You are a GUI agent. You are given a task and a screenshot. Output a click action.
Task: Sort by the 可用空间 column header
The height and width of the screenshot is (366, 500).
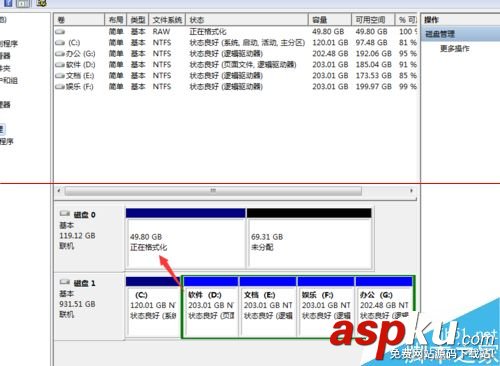click(373, 20)
